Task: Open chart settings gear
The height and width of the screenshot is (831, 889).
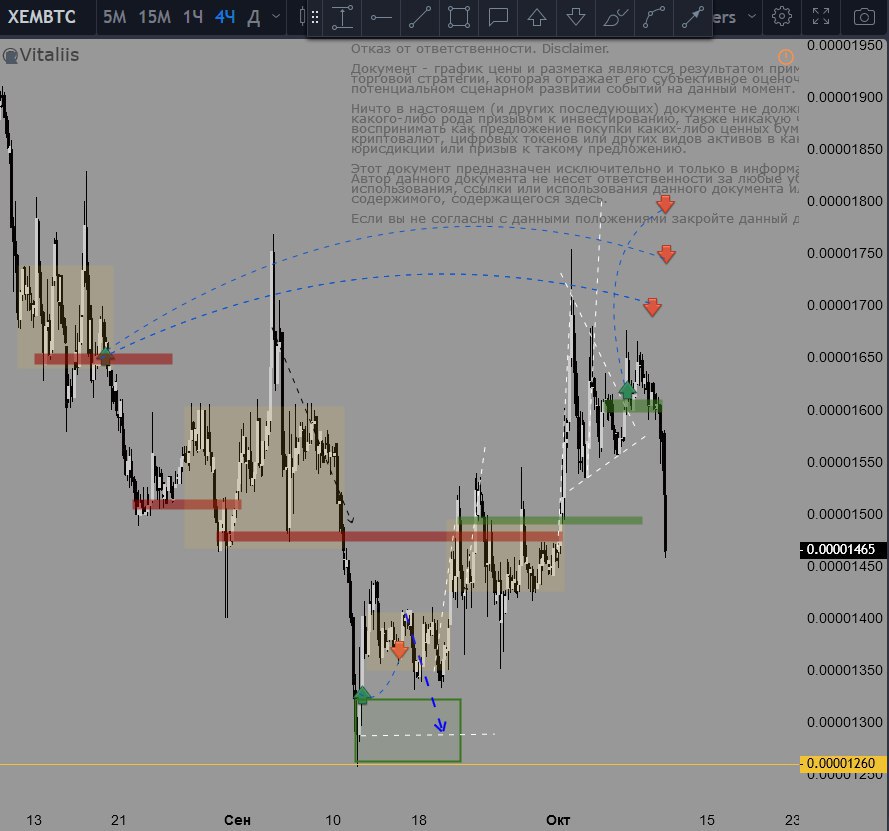Action: pyautogui.click(x=782, y=16)
